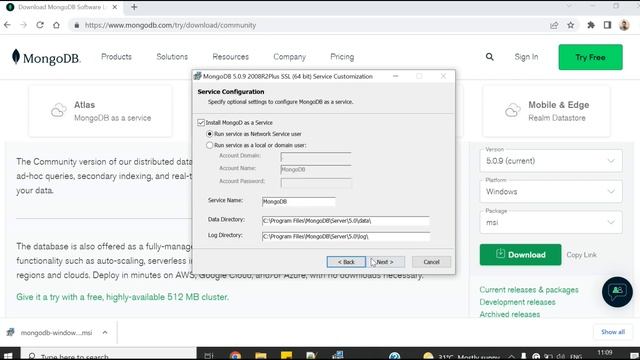Expand the downloaded file options chevron
The width and height of the screenshot is (640, 360).
tap(105, 332)
